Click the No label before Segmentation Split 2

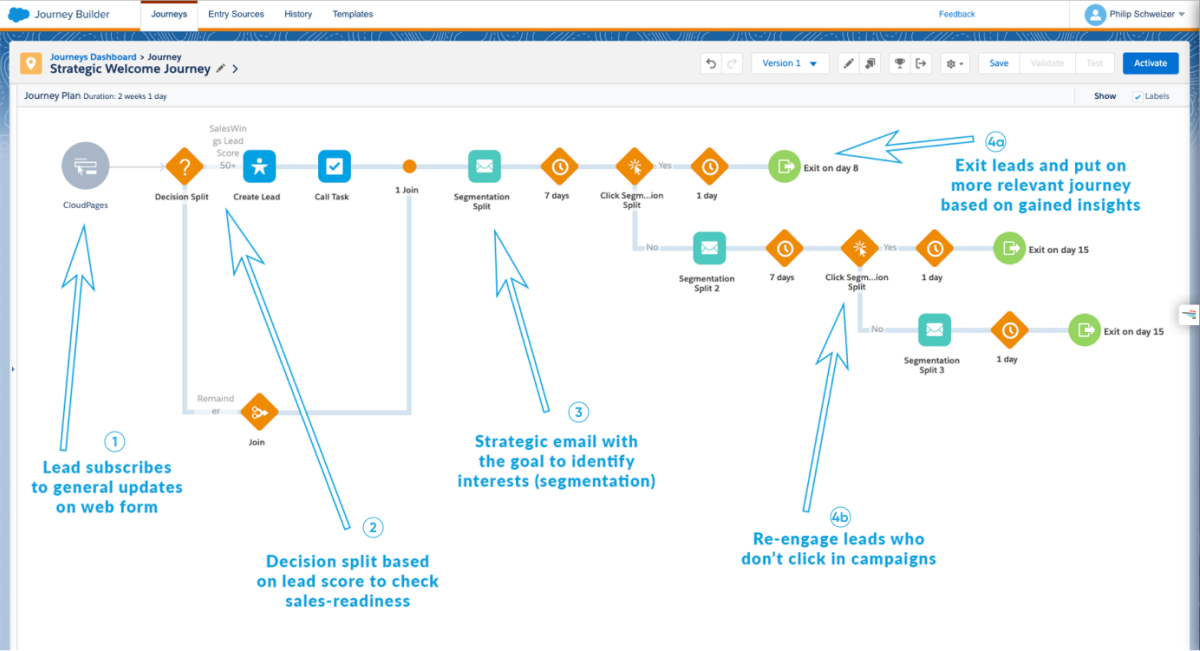tap(652, 246)
